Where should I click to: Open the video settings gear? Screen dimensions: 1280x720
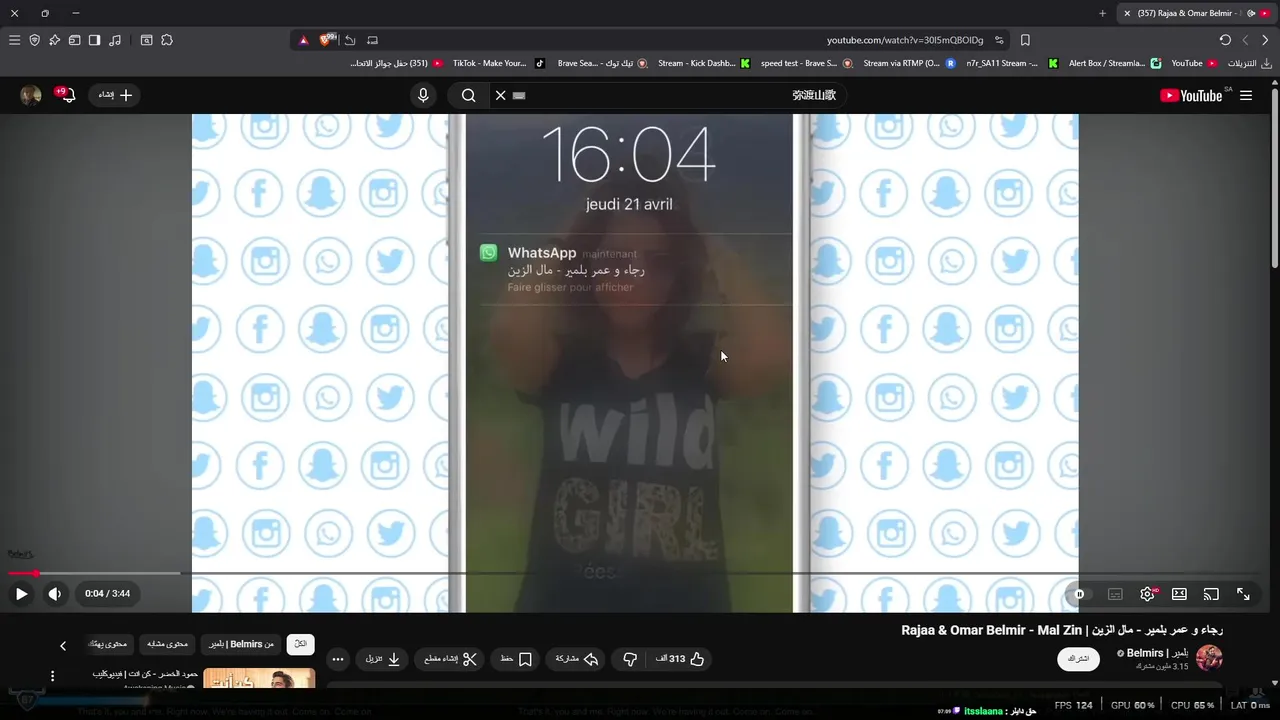coord(1148,594)
